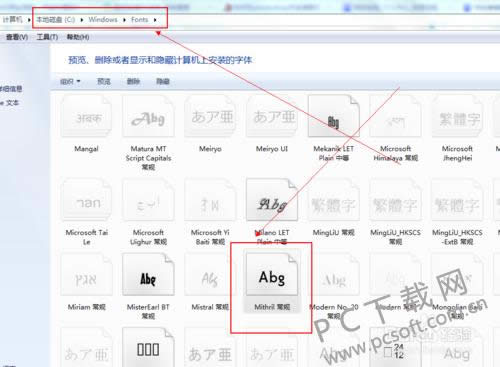The width and height of the screenshot is (500, 367).
Task: Expand the arrow after 本地磁盘 (C:)
Action: point(82,20)
